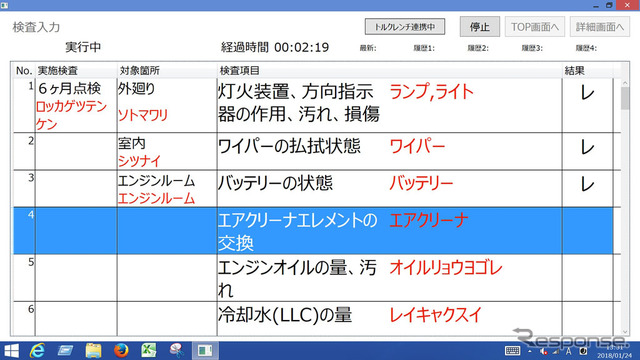640x360 pixels.
Task: Click the 停止 button
Action: (480, 27)
